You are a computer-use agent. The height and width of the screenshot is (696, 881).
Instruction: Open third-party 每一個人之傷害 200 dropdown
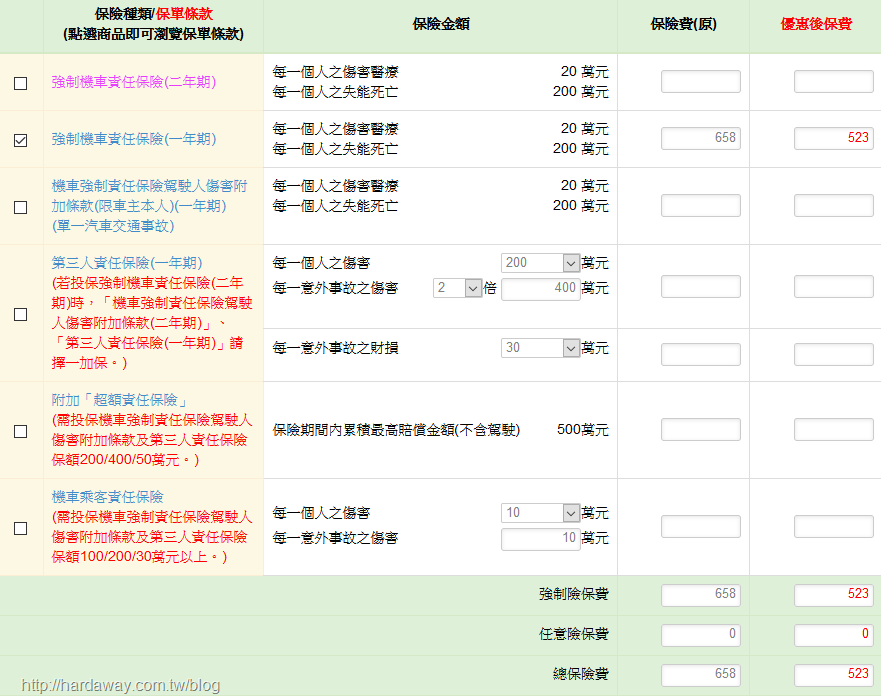[540, 262]
